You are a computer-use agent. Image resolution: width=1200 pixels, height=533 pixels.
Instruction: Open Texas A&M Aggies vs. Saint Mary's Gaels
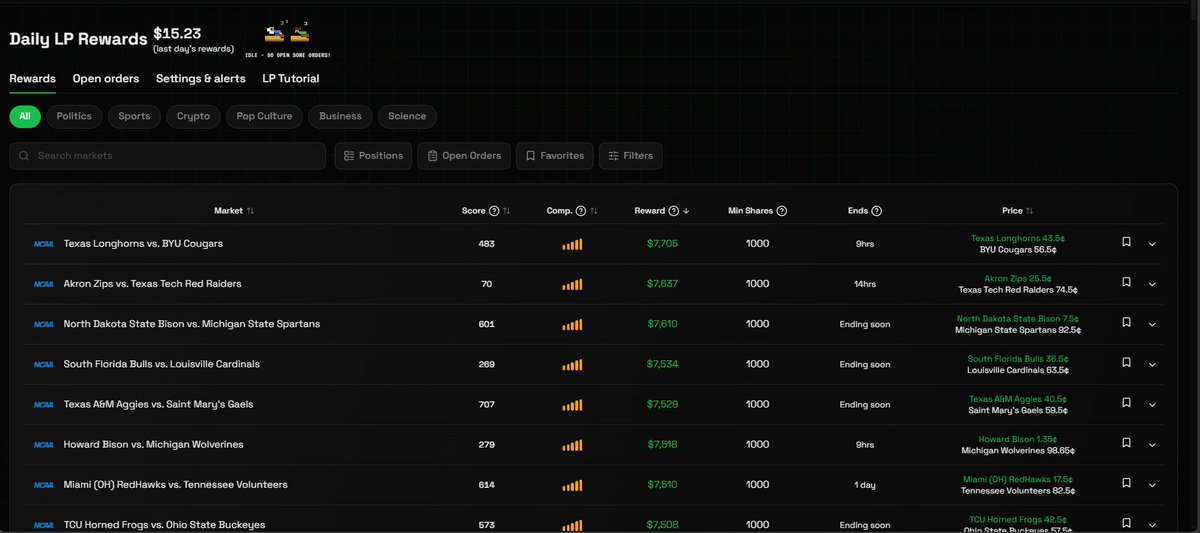tap(158, 404)
